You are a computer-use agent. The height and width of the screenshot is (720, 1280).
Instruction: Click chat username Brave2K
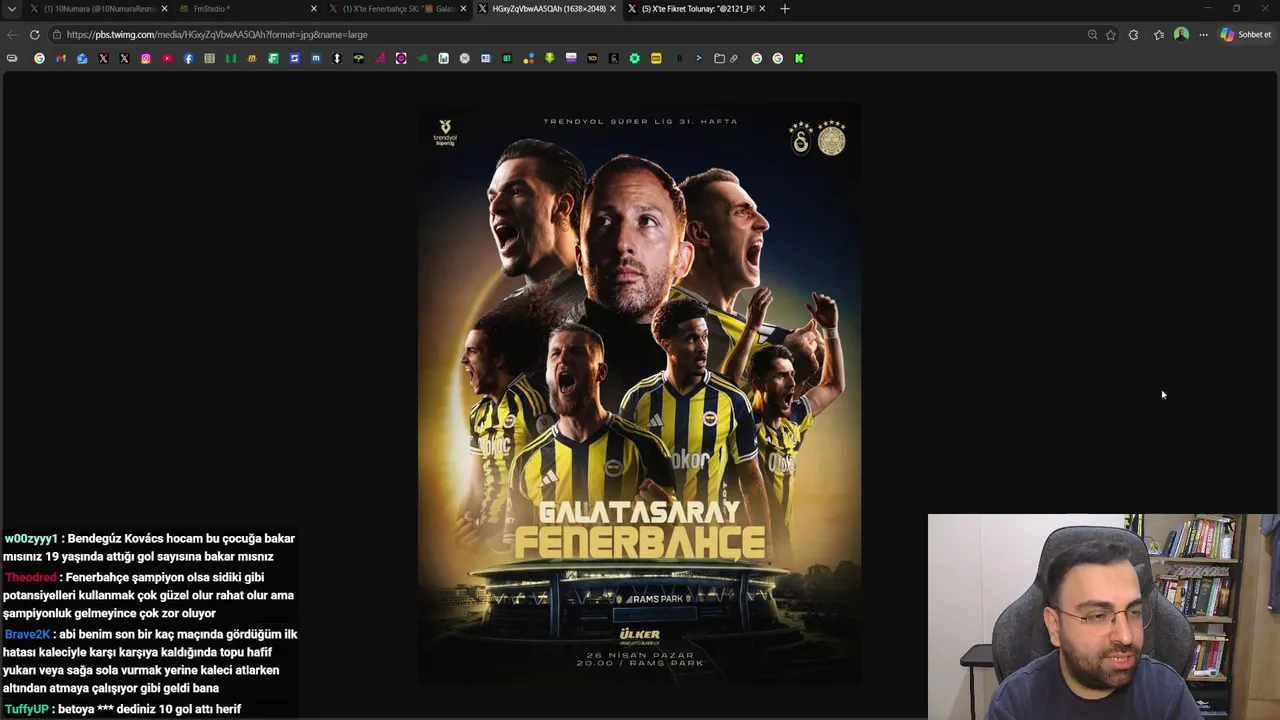click(x=27, y=634)
